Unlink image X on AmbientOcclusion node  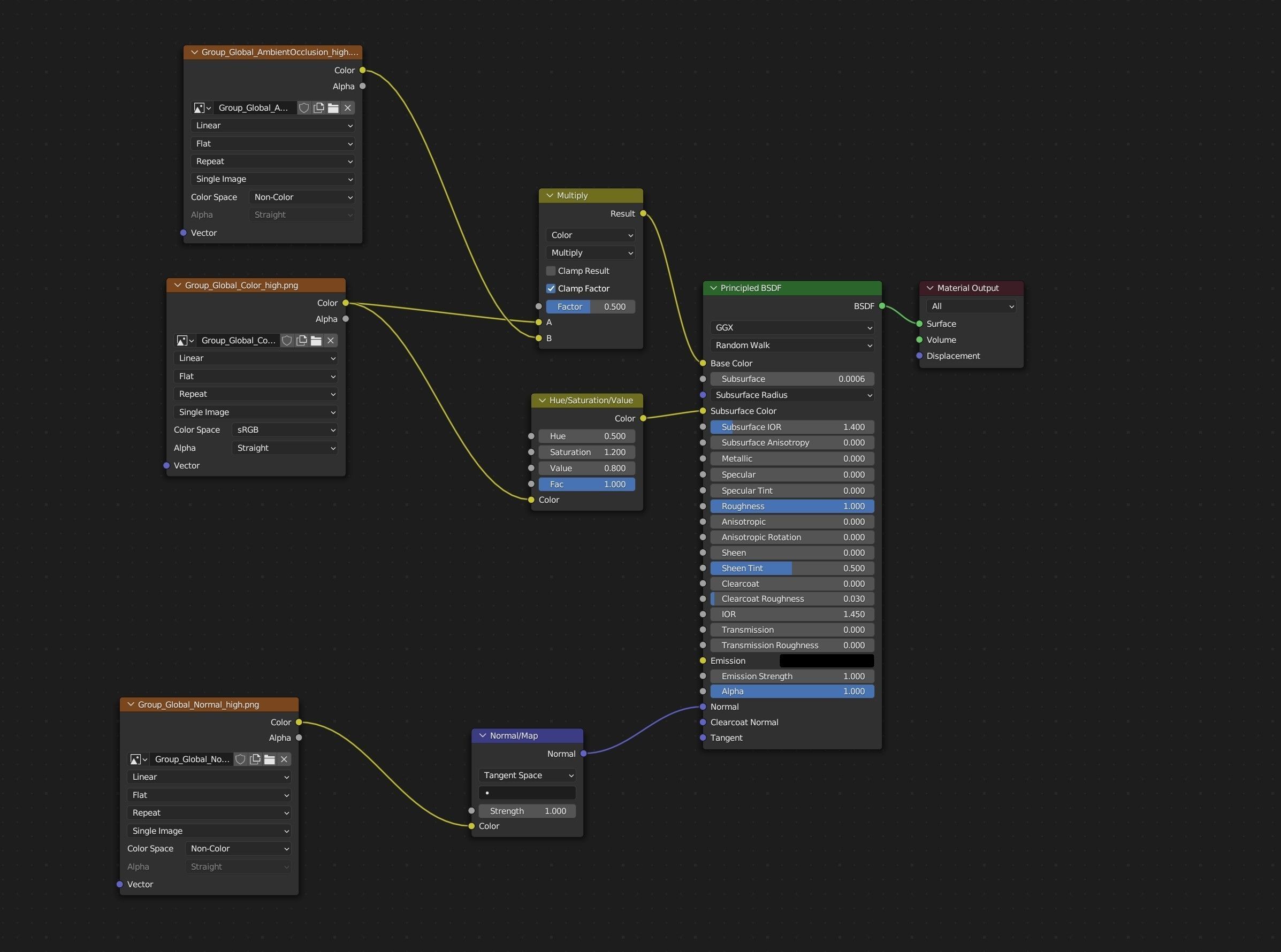pyautogui.click(x=348, y=108)
